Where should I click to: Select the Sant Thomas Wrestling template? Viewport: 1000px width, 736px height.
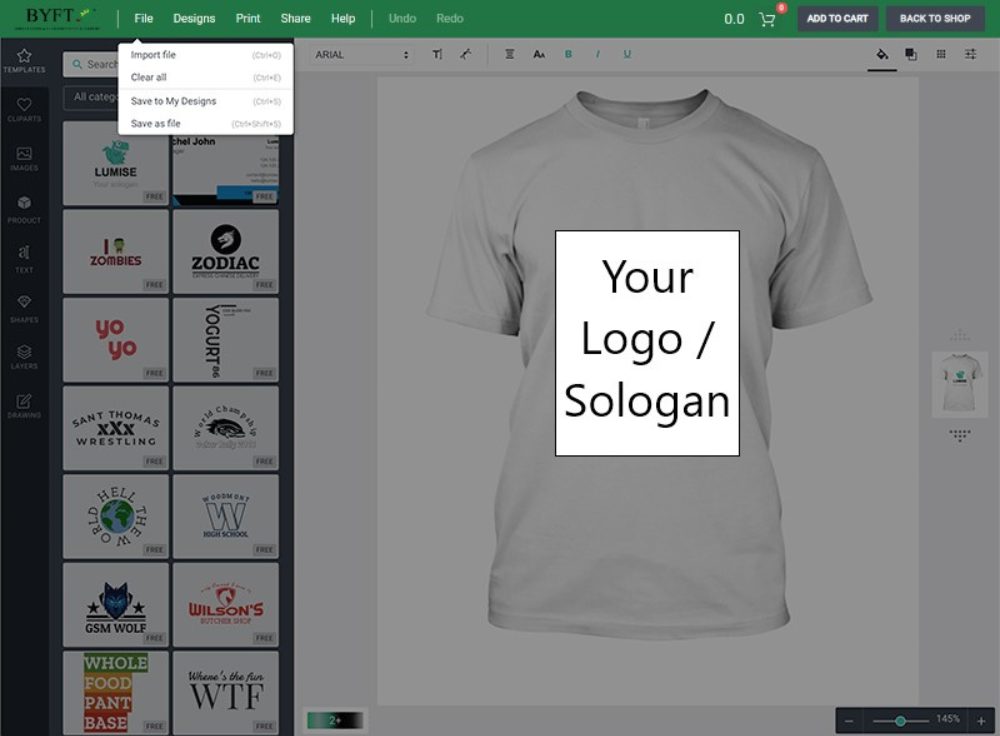coord(116,428)
